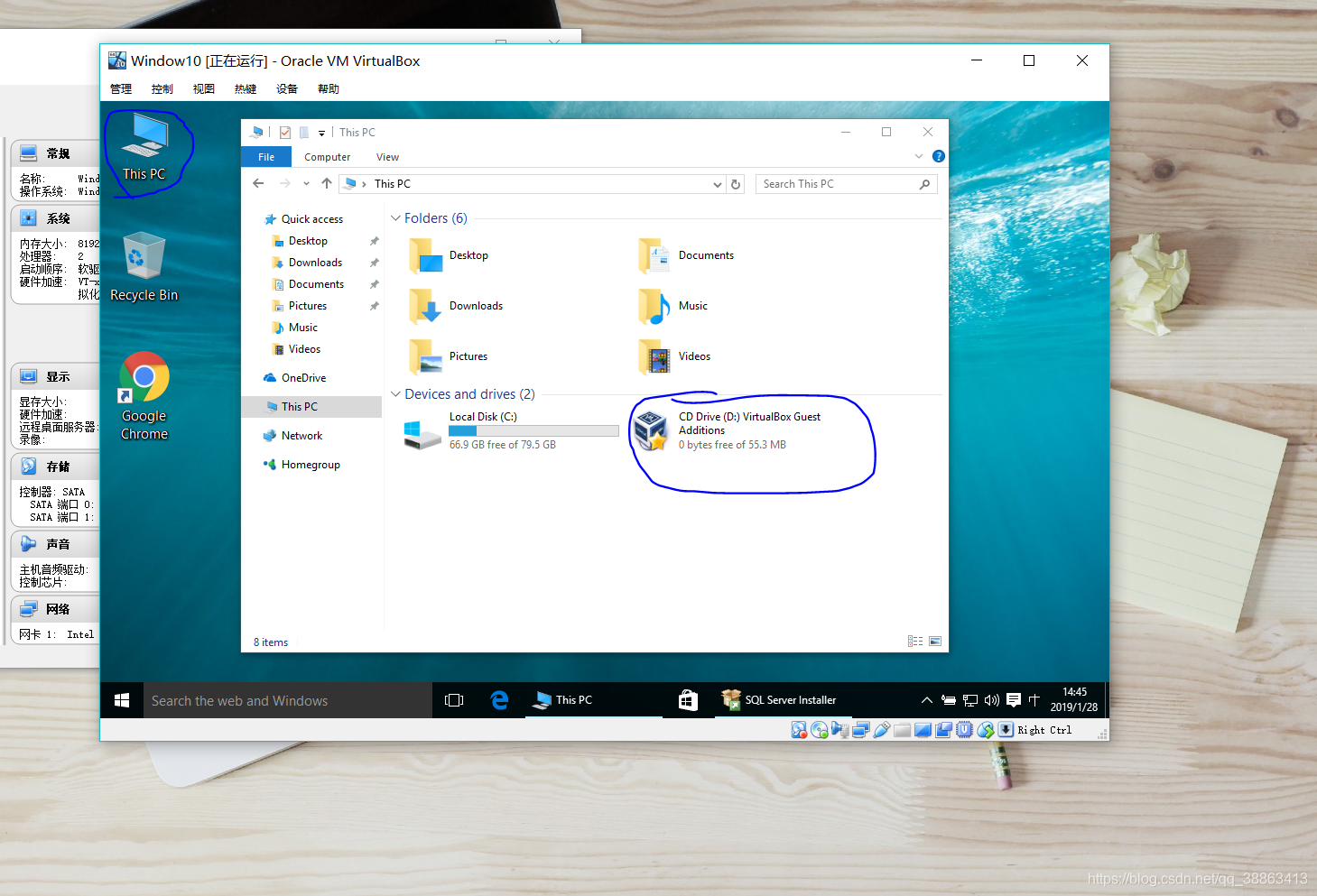Click the screen capture status icon
Screen dimensions: 1317x896
(x=944, y=730)
